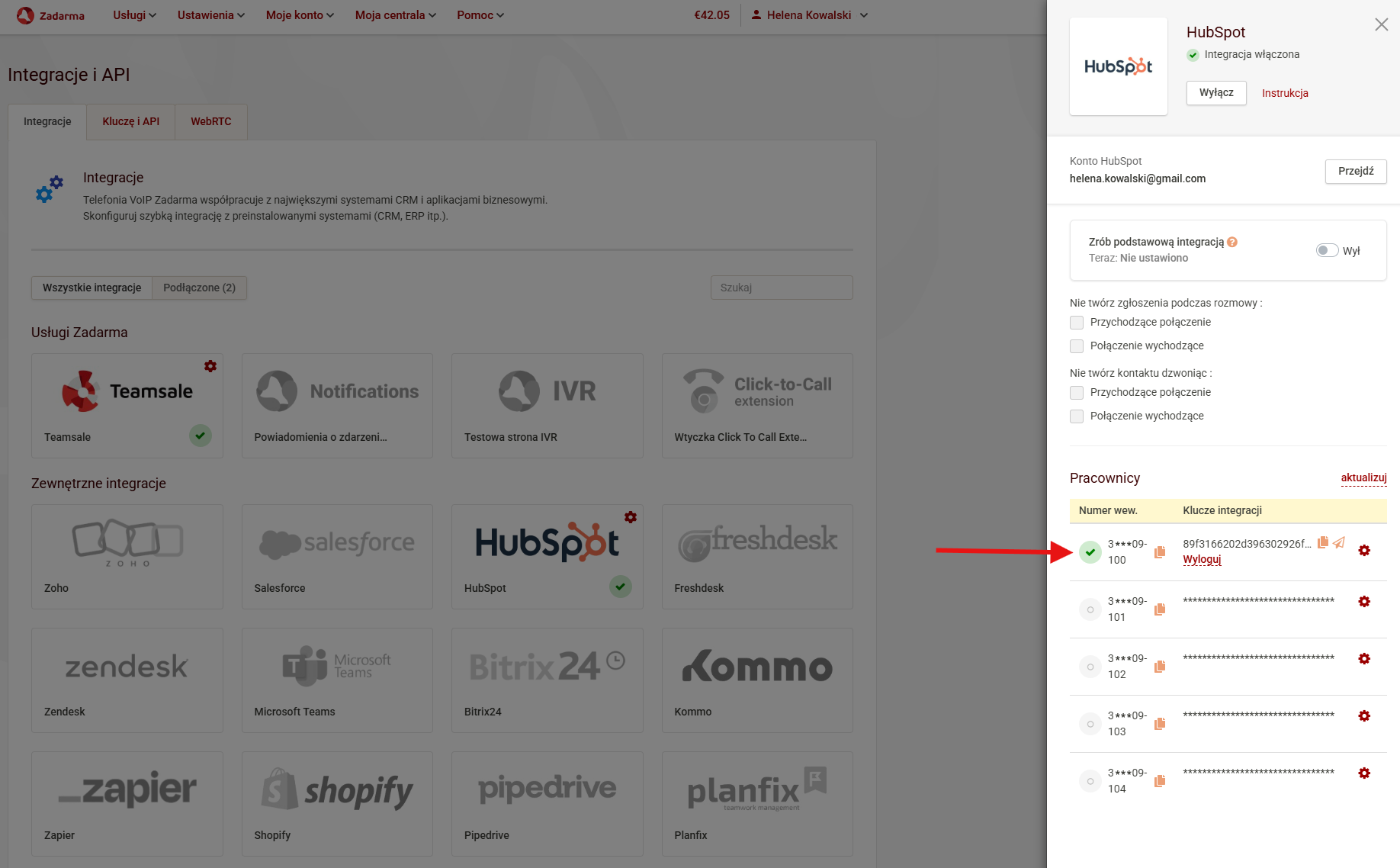Open settings gear for extension 100
This screenshot has height=868, width=1400.
[x=1364, y=551]
